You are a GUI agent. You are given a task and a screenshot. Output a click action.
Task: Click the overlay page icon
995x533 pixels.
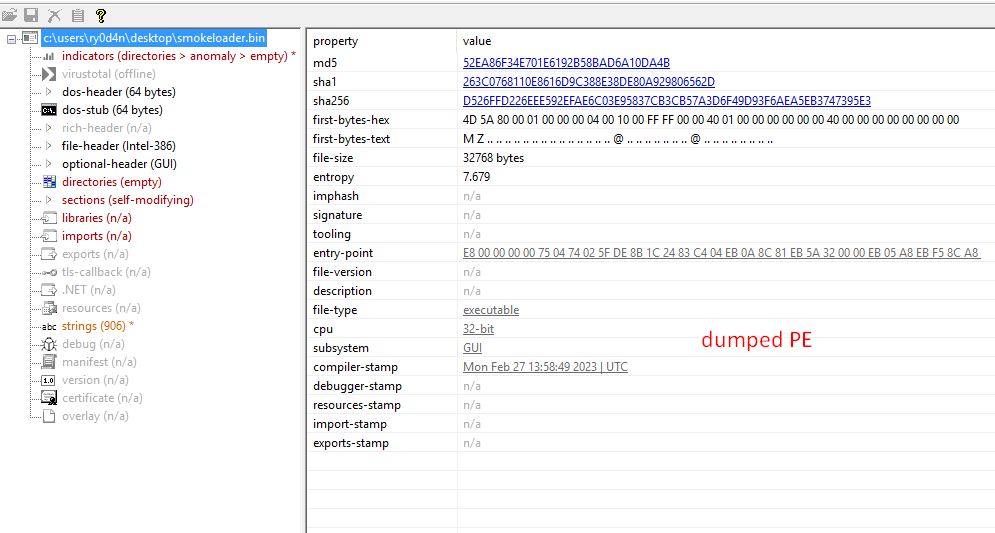tap(49, 416)
